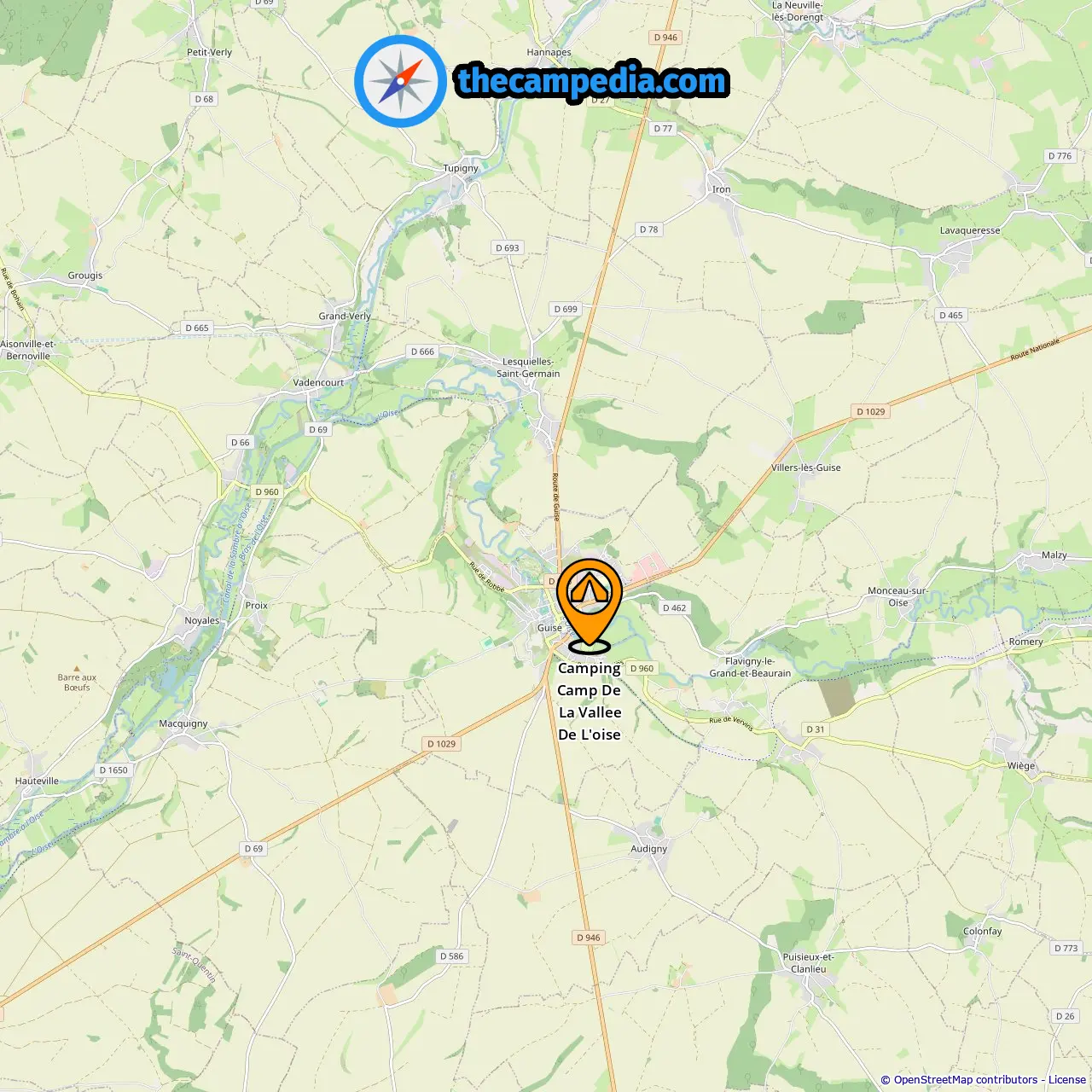Click the compass logo icon
Image resolution: width=1092 pixels, height=1092 pixels.
(400, 82)
